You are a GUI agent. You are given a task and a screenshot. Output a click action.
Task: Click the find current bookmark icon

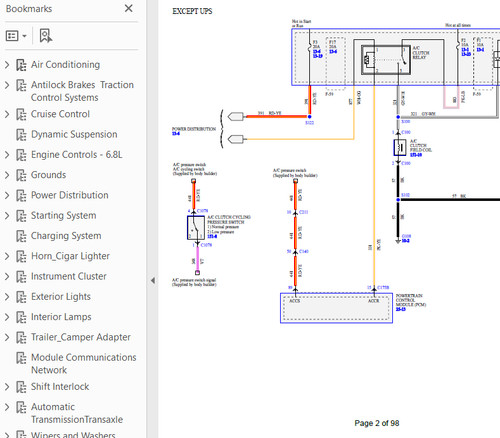point(46,36)
